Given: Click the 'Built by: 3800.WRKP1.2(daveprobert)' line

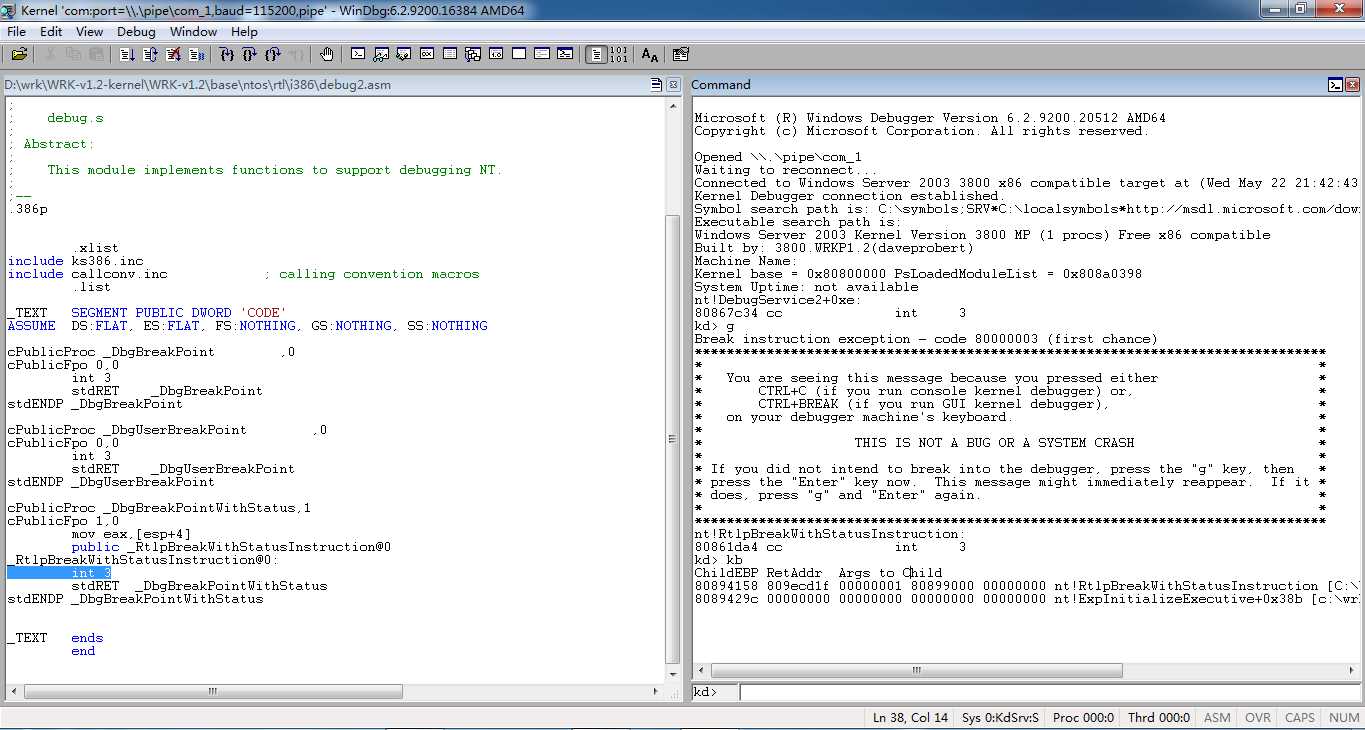Looking at the screenshot, I should 834,248.
